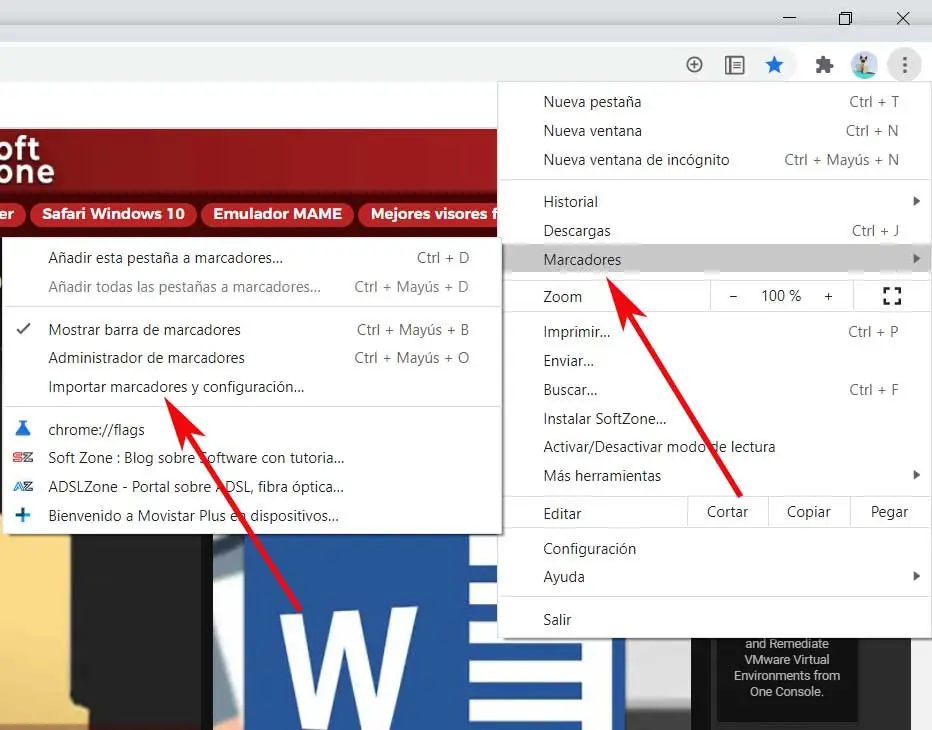Screen dimensions: 932x730
Task: Click the fullscreen icon next to Zoom
Action: point(892,295)
